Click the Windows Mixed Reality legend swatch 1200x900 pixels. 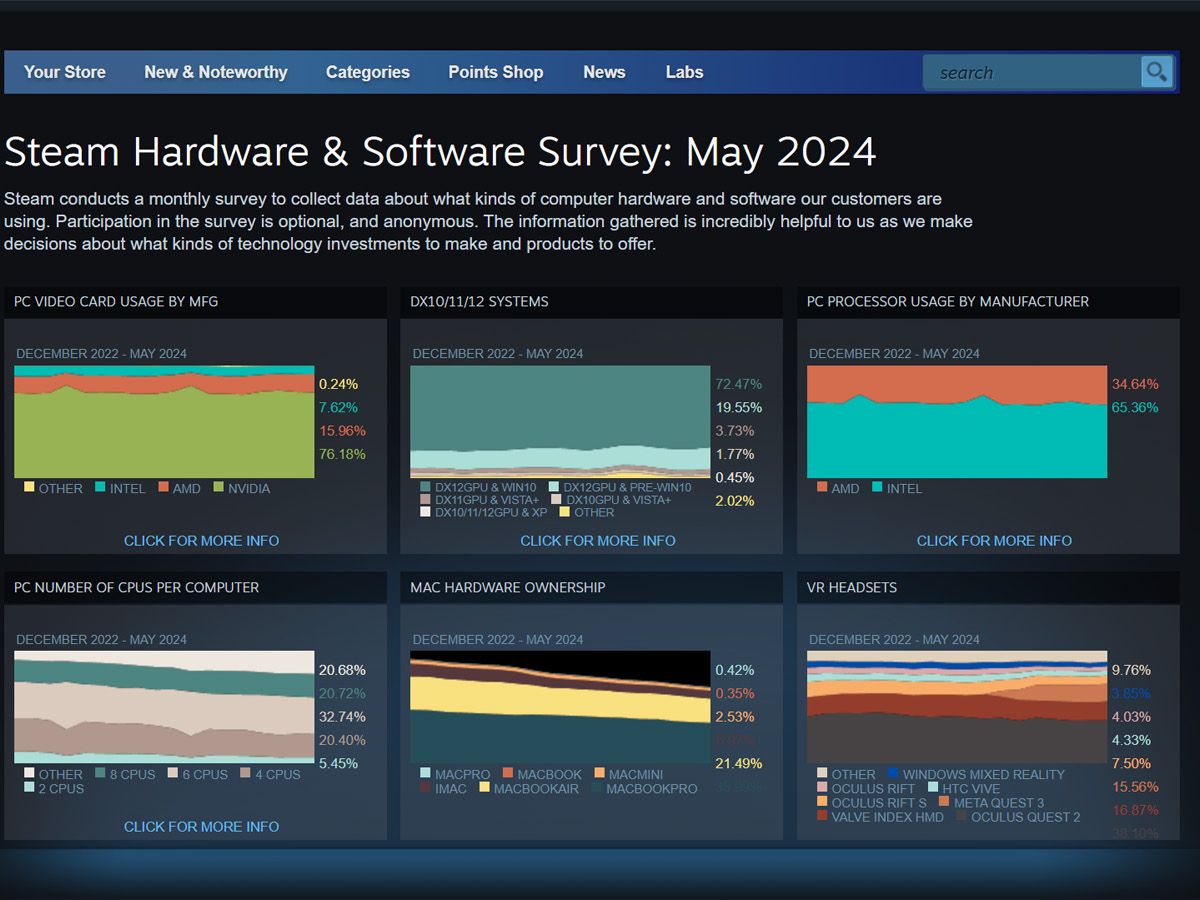(x=892, y=774)
